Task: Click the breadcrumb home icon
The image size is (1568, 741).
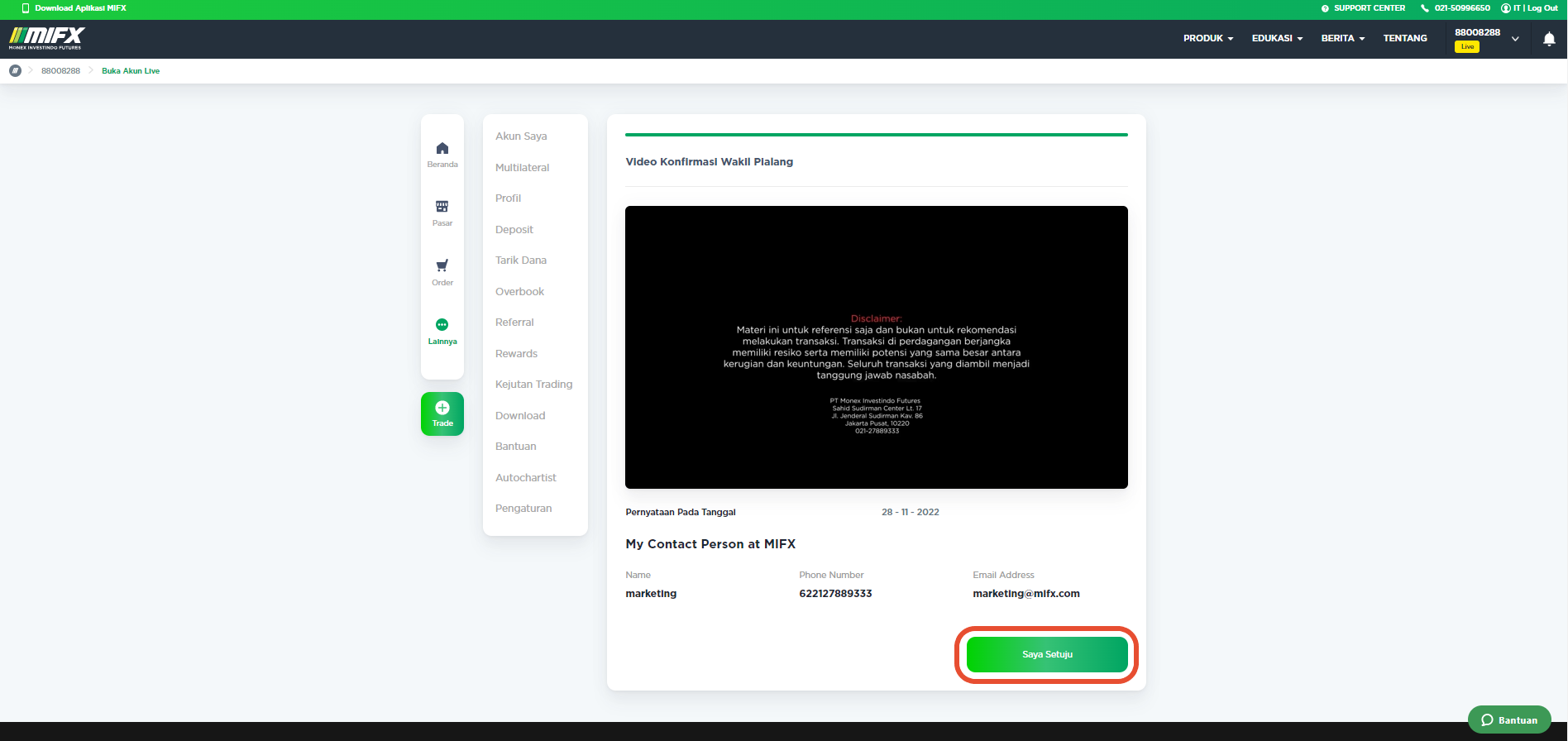Action: [15, 71]
